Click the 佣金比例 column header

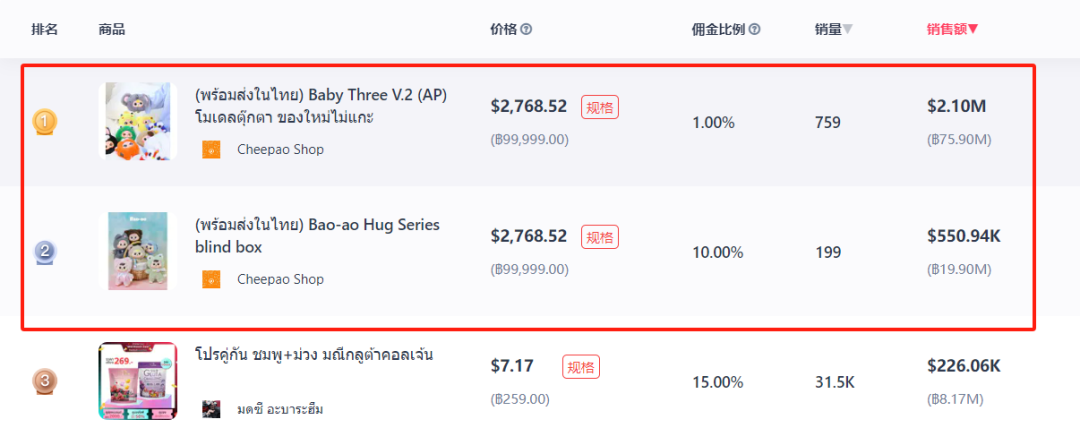pyautogui.click(x=718, y=29)
